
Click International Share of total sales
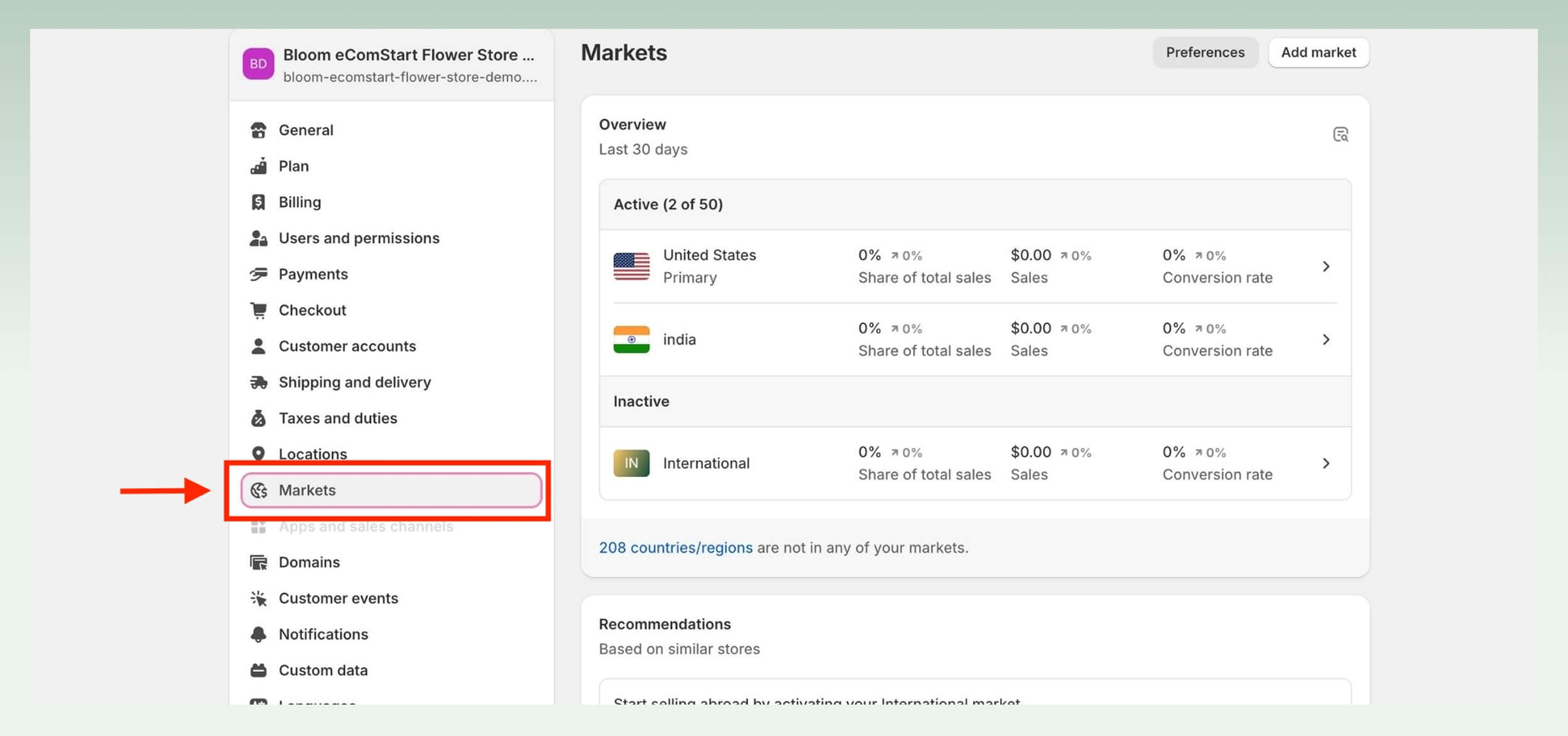[924, 475]
